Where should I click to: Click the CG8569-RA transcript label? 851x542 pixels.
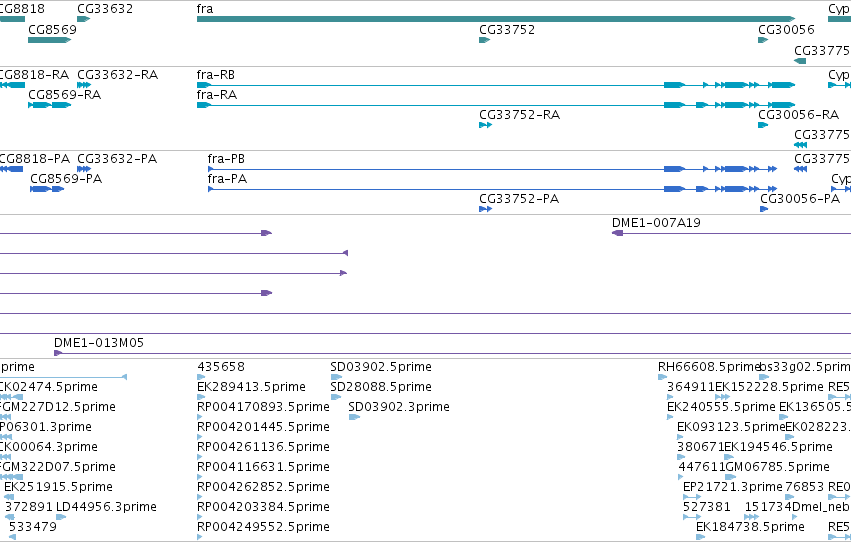[x=65, y=95]
